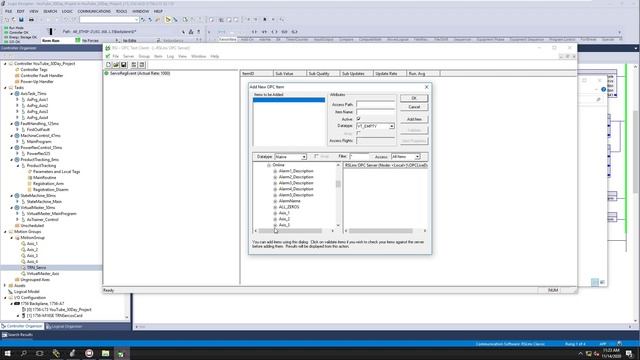Click the 1756 Backplane module icon
Image resolution: width=640 pixels, height=360 pixels.
coord(17,304)
